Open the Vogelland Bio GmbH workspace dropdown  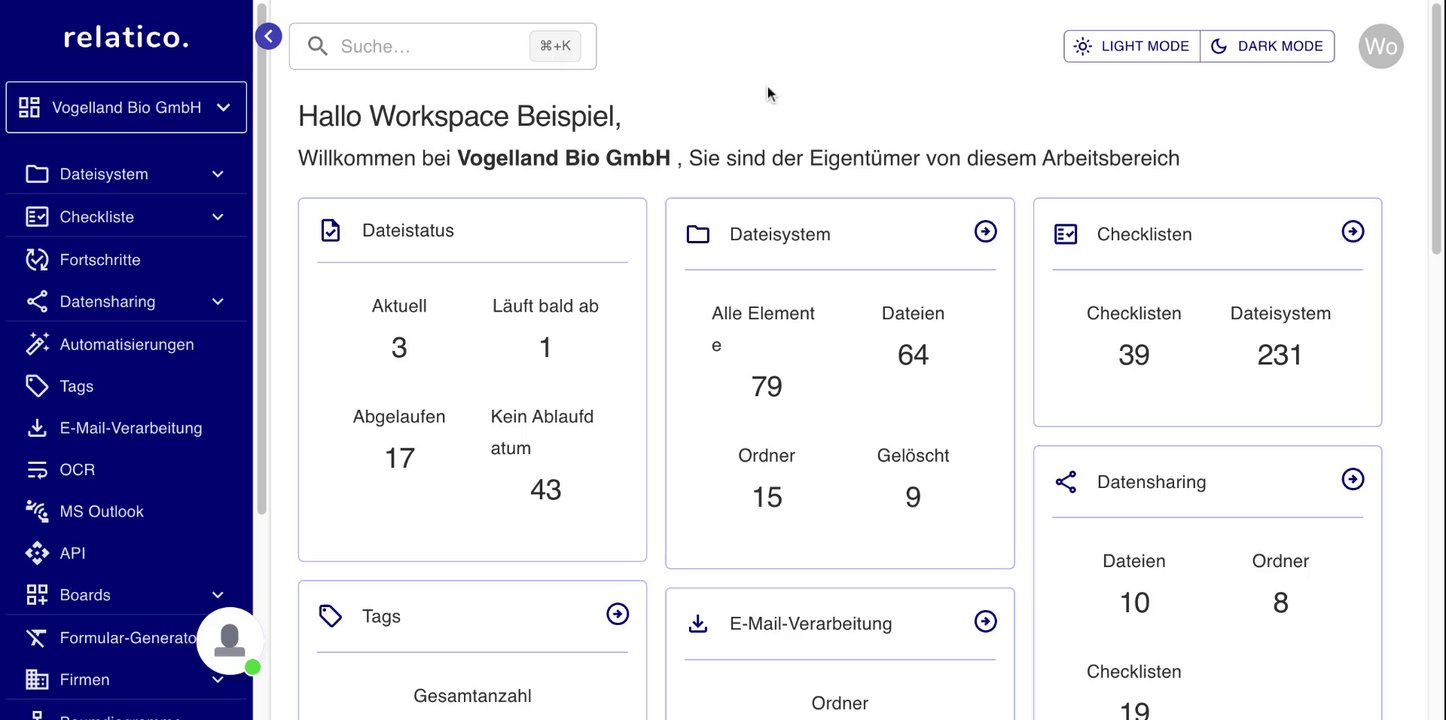coord(126,107)
